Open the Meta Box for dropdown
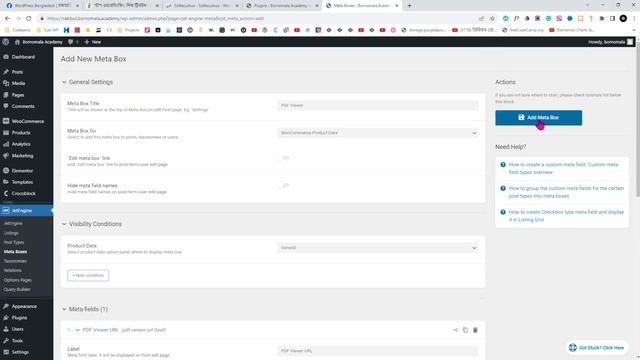This screenshot has height=360, width=640. [x=378, y=133]
